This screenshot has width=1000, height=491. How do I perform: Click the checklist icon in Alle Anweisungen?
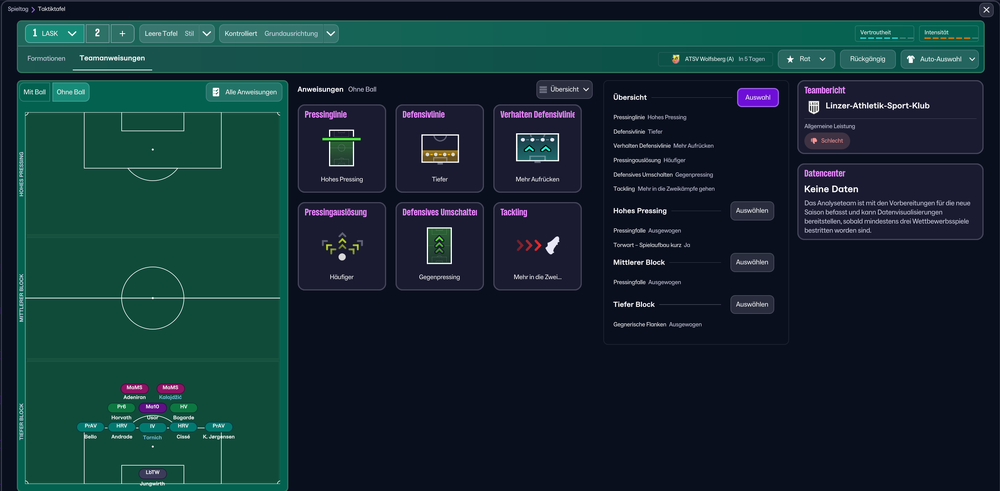(216, 92)
